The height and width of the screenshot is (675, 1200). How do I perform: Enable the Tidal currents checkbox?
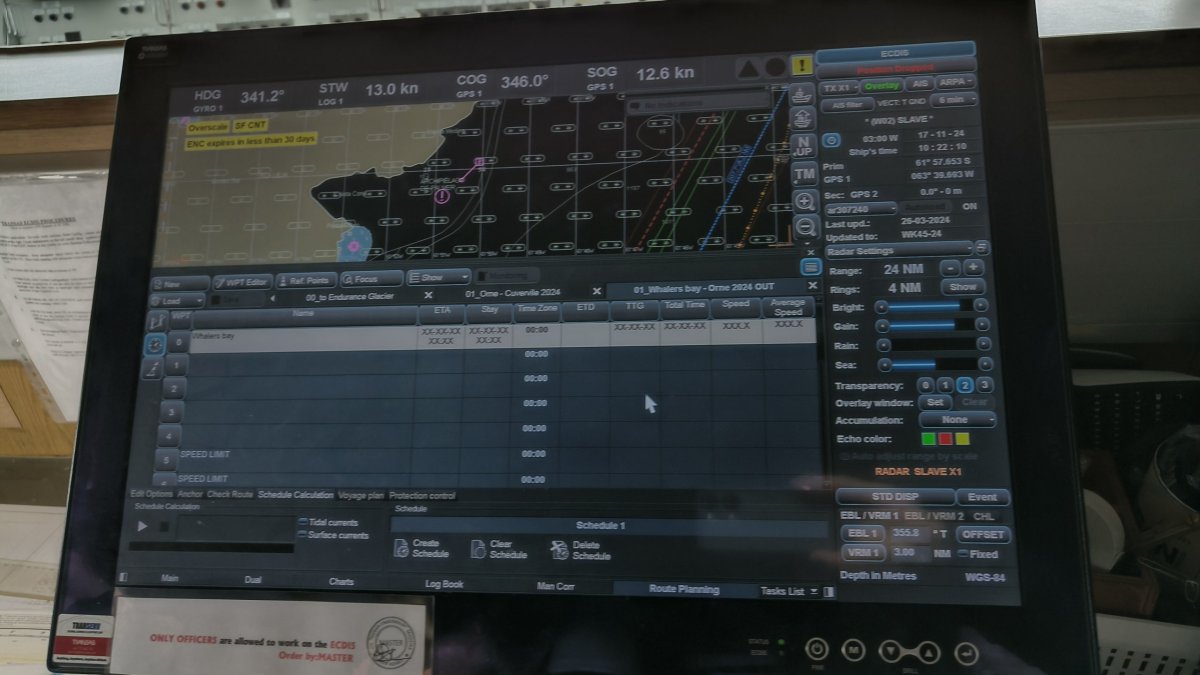303,523
